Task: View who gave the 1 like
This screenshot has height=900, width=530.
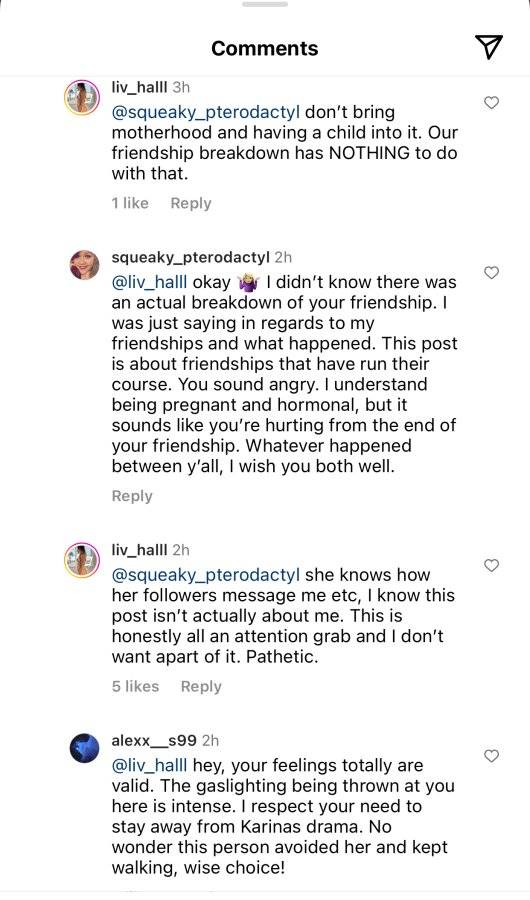Action: point(130,203)
